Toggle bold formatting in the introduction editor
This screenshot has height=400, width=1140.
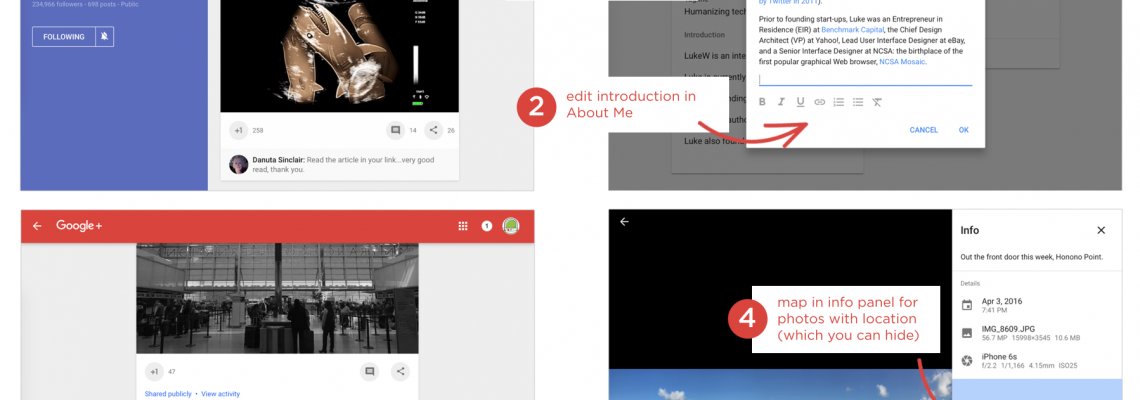762,102
